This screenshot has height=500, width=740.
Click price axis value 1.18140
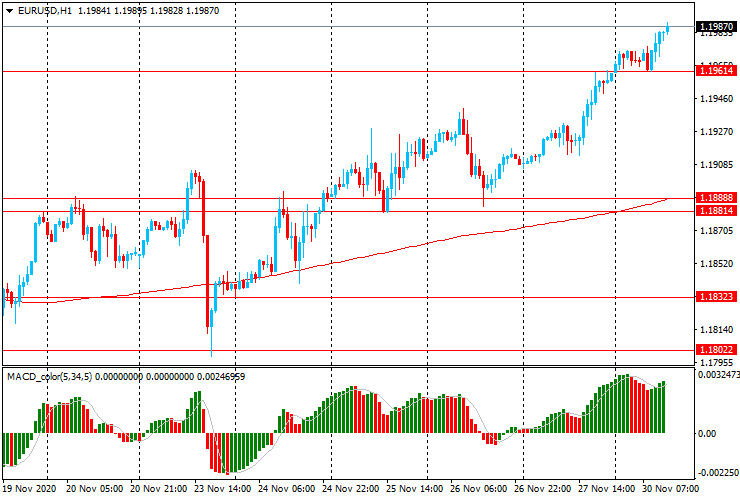coord(717,330)
